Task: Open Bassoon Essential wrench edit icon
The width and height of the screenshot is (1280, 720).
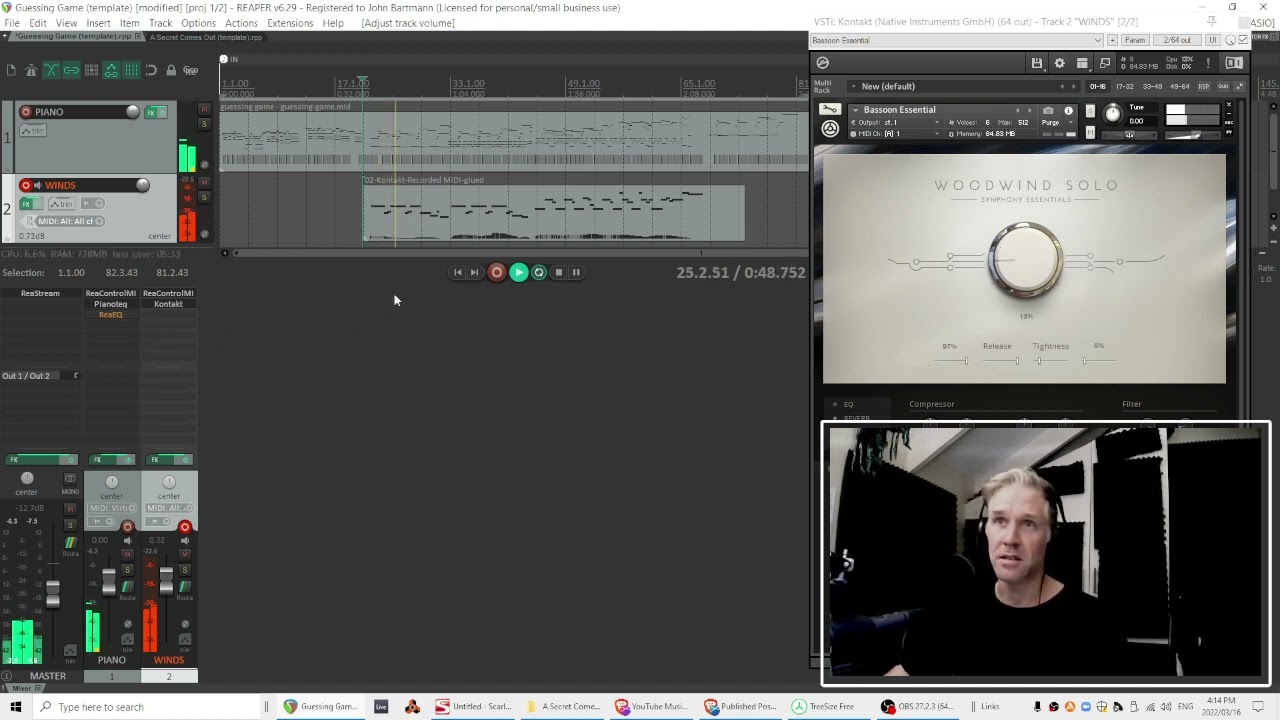Action: [830, 109]
